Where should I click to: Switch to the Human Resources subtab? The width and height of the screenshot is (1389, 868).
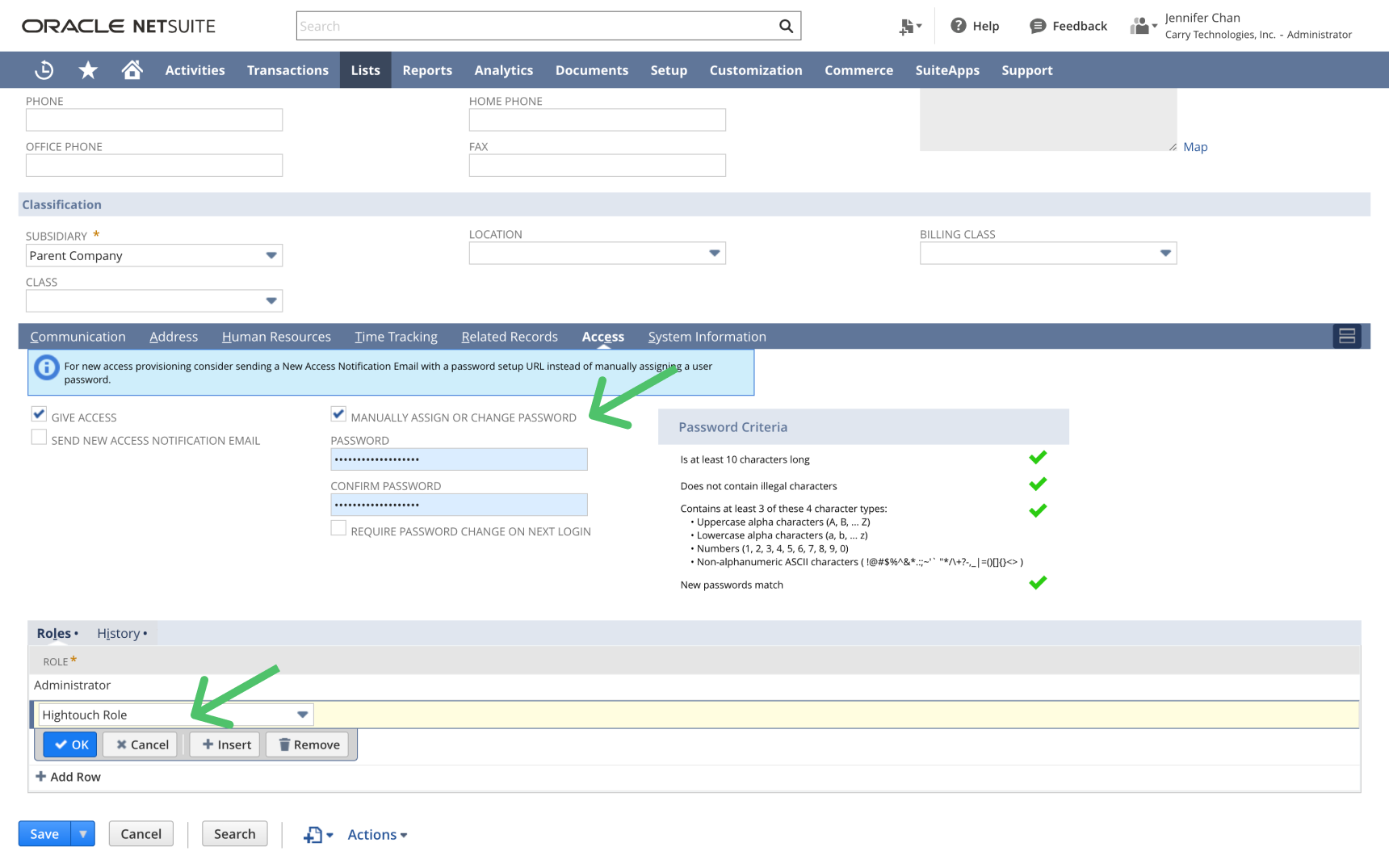pos(276,337)
